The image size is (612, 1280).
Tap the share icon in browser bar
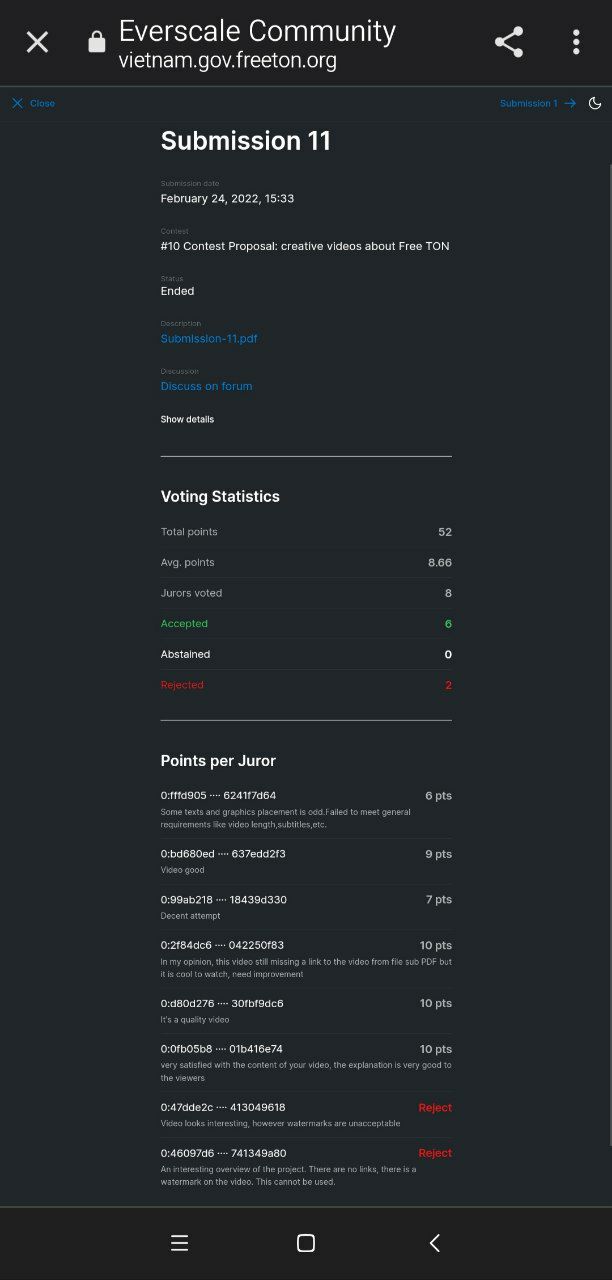[509, 42]
